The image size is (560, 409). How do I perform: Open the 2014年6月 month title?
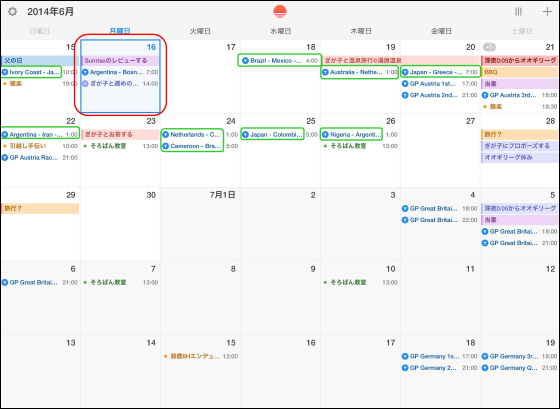pos(50,11)
